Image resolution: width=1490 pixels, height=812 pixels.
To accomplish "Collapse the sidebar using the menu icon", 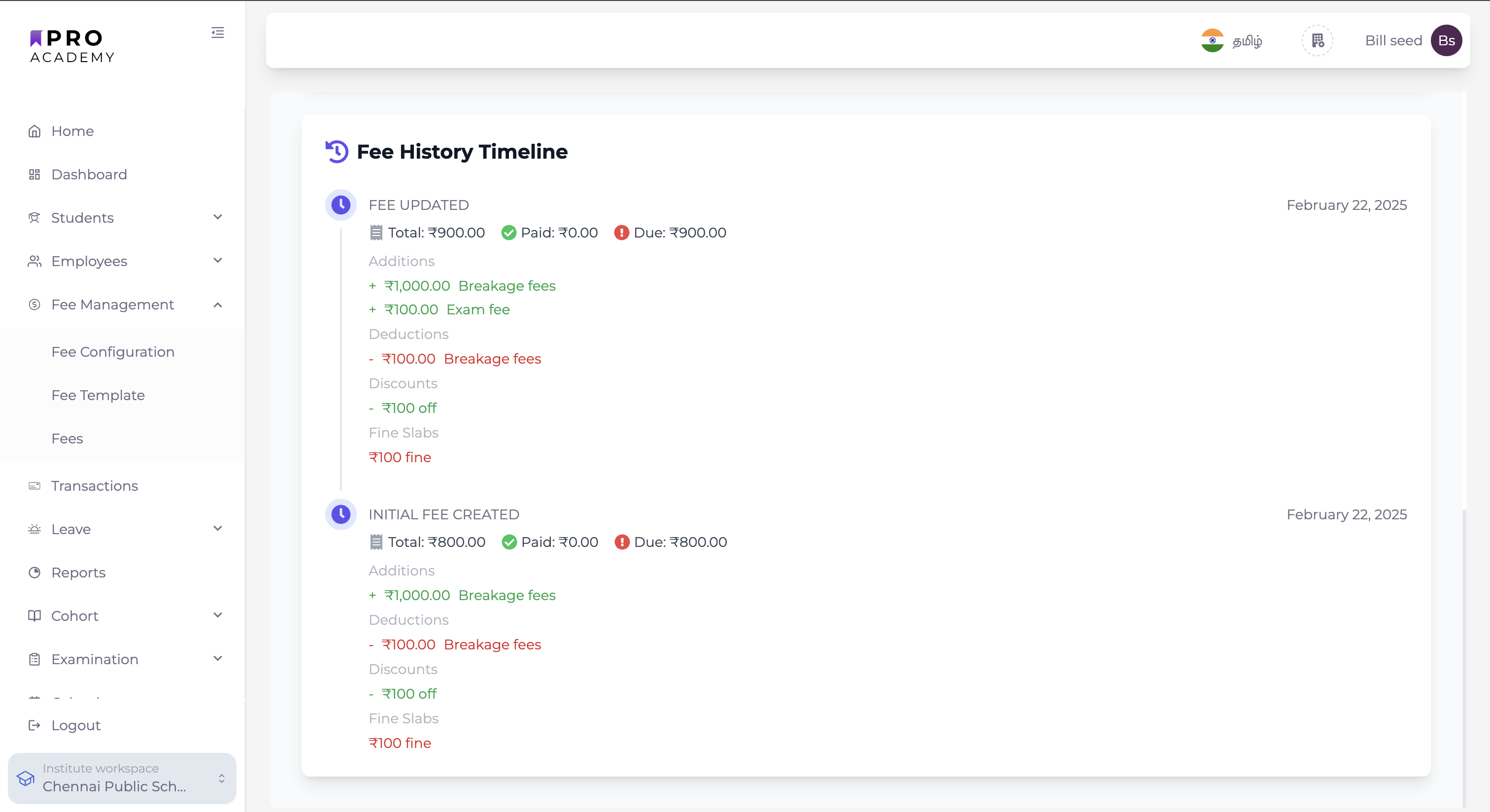I will pyautogui.click(x=217, y=33).
